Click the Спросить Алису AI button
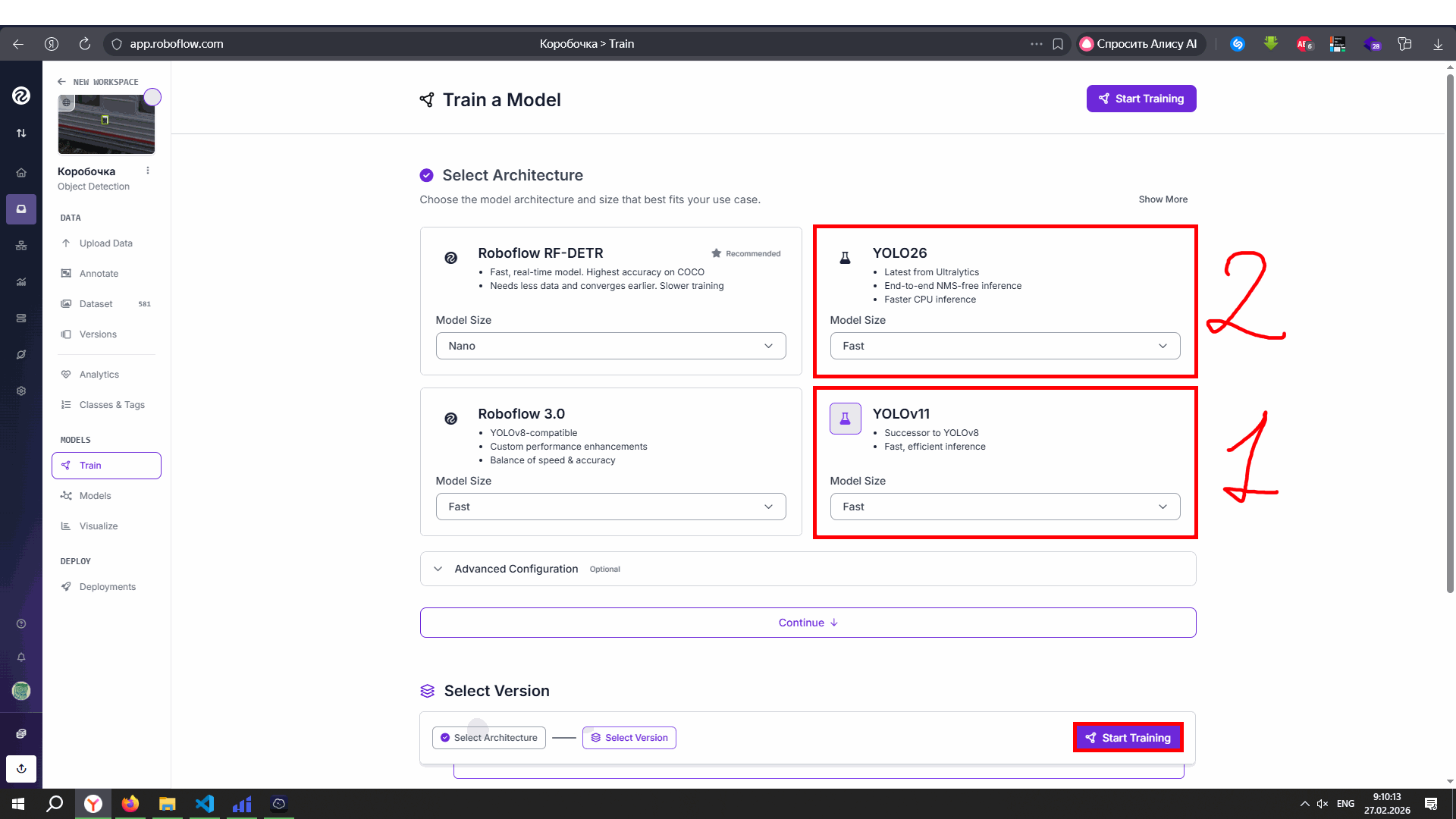This screenshot has width=1456, height=819. click(1140, 44)
